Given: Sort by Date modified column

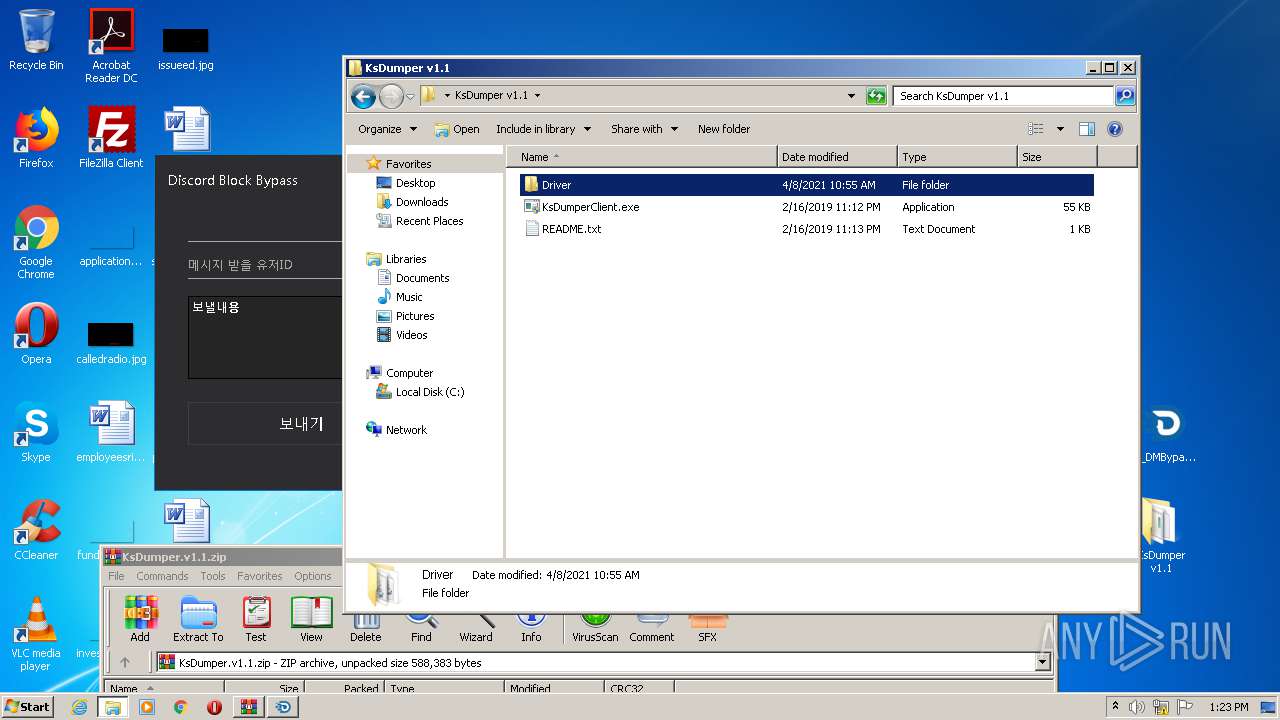Looking at the screenshot, I should [x=837, y=157].
